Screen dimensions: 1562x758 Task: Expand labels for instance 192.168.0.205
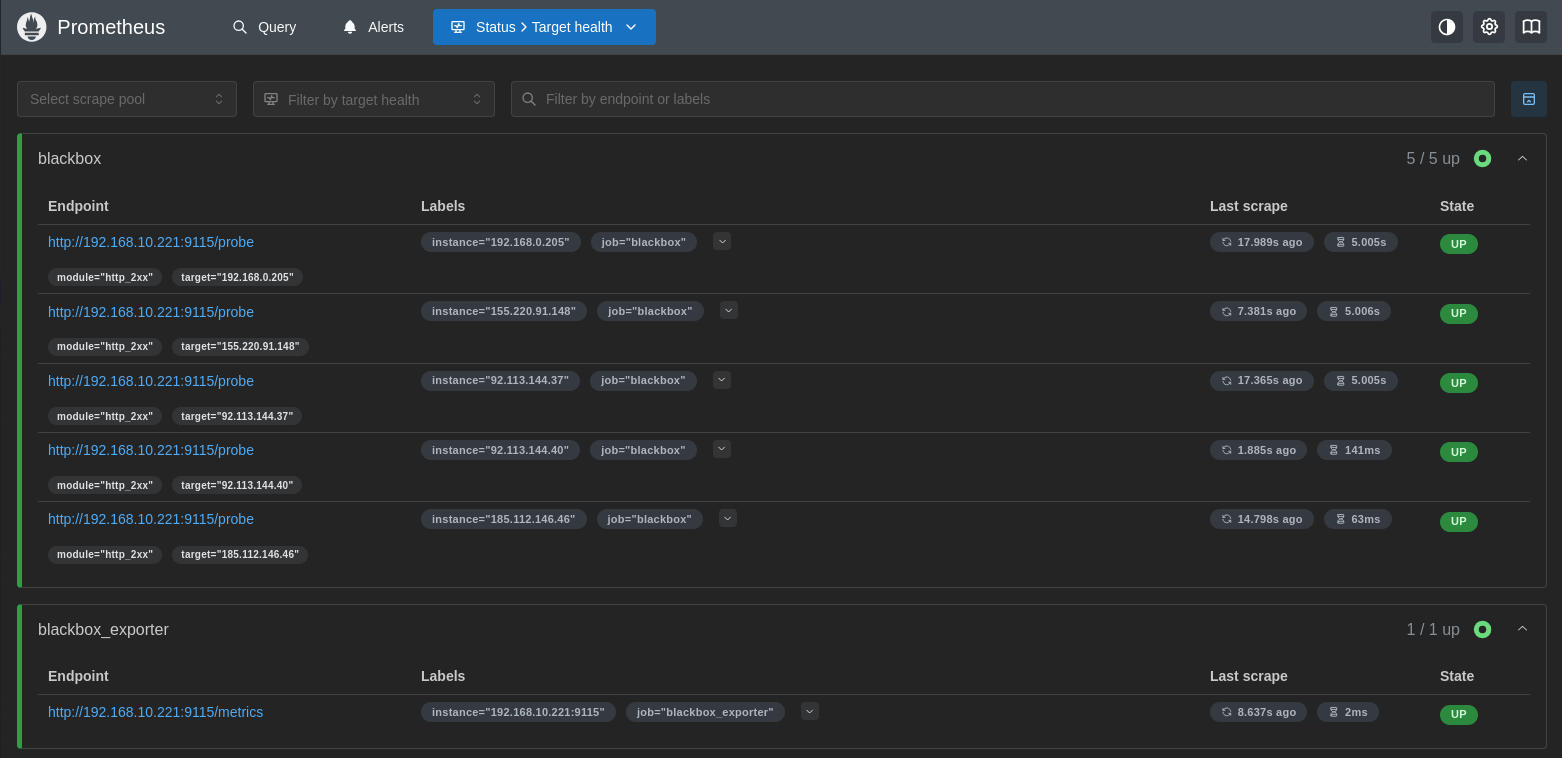[722, 241]
